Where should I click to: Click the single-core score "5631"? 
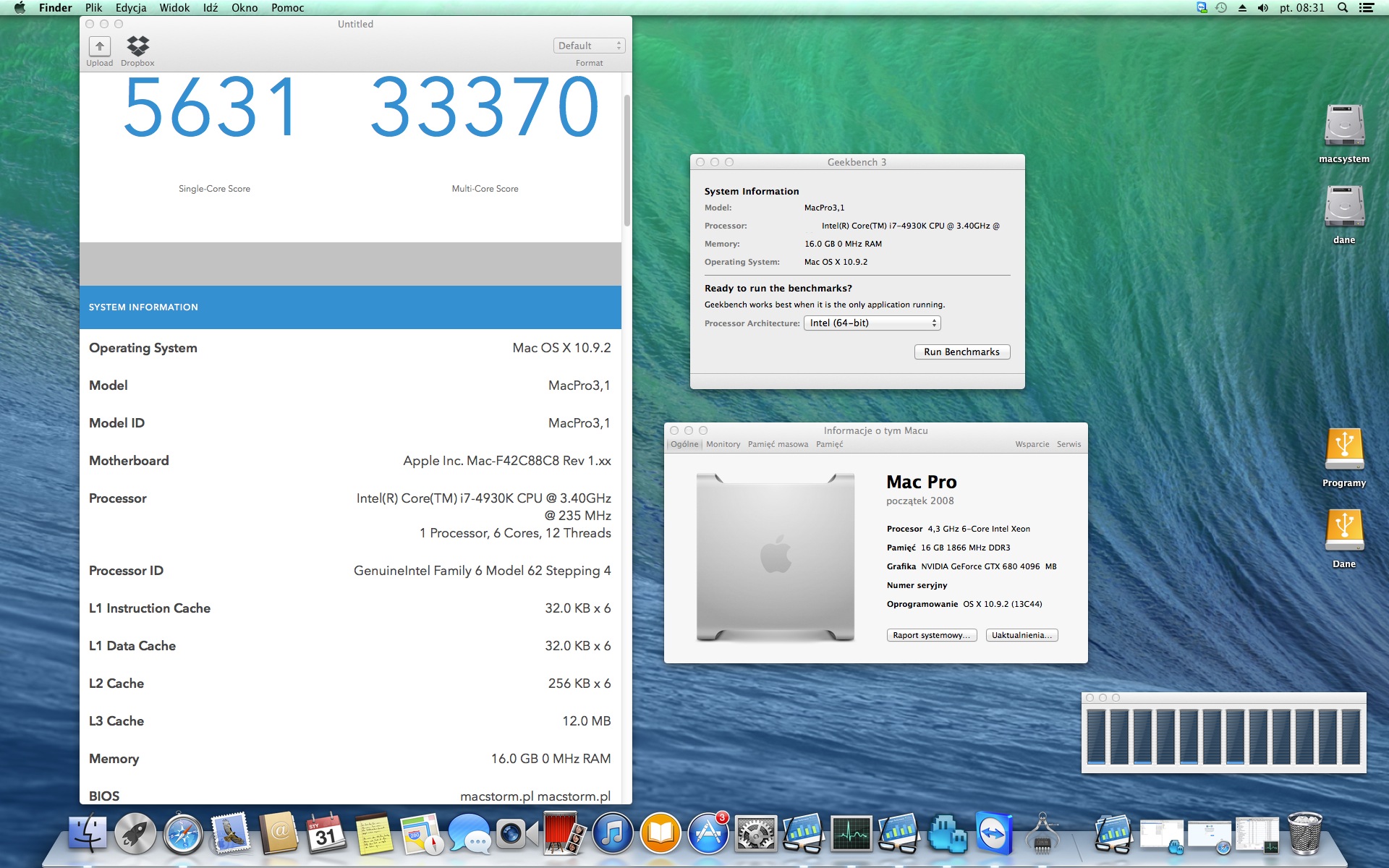[x=211, y=107]
